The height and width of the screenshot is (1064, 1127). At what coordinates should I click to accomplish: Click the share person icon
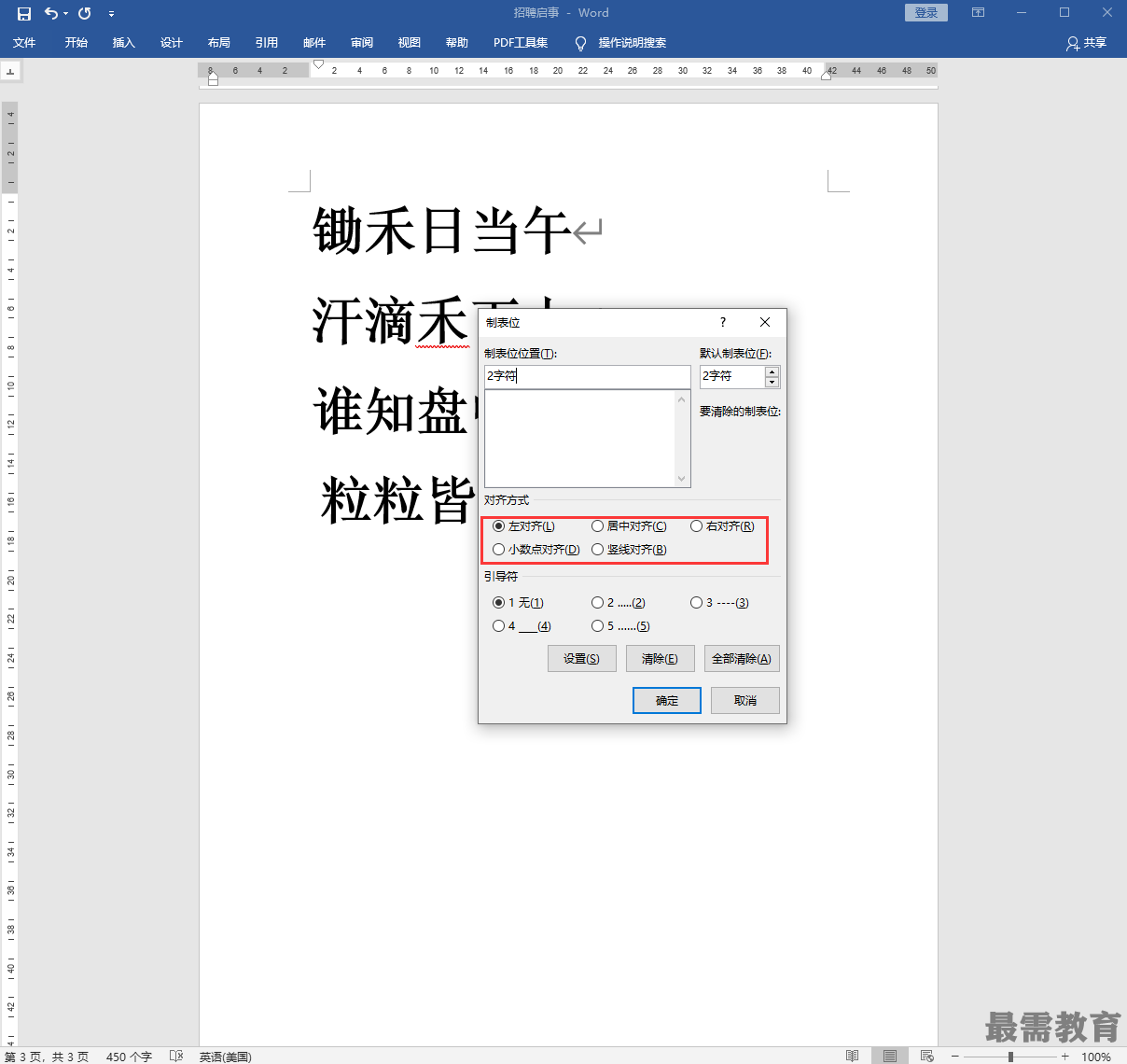pos(1072,43)
